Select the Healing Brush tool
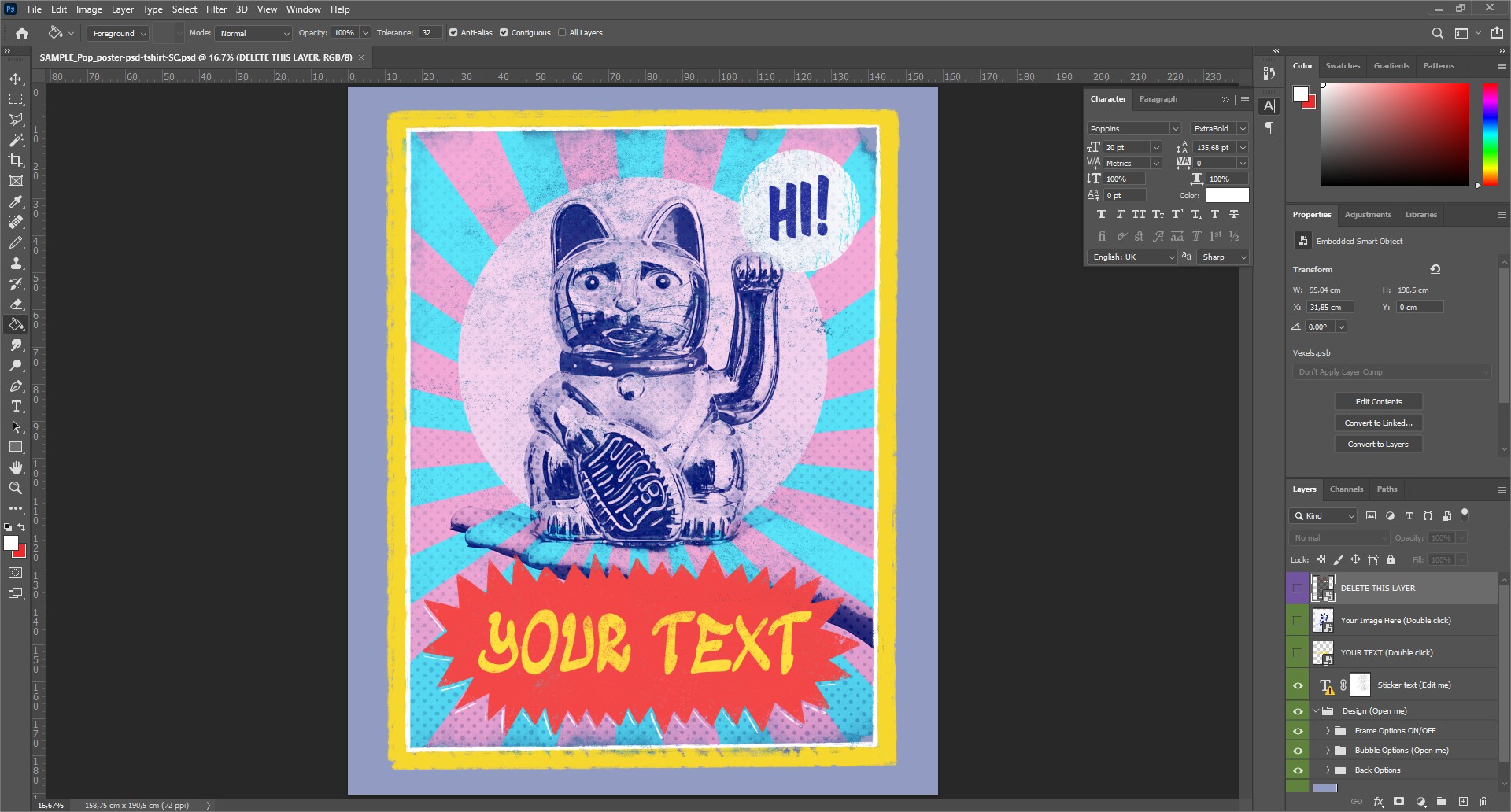 pyautogui.click(x=16, y=222)
